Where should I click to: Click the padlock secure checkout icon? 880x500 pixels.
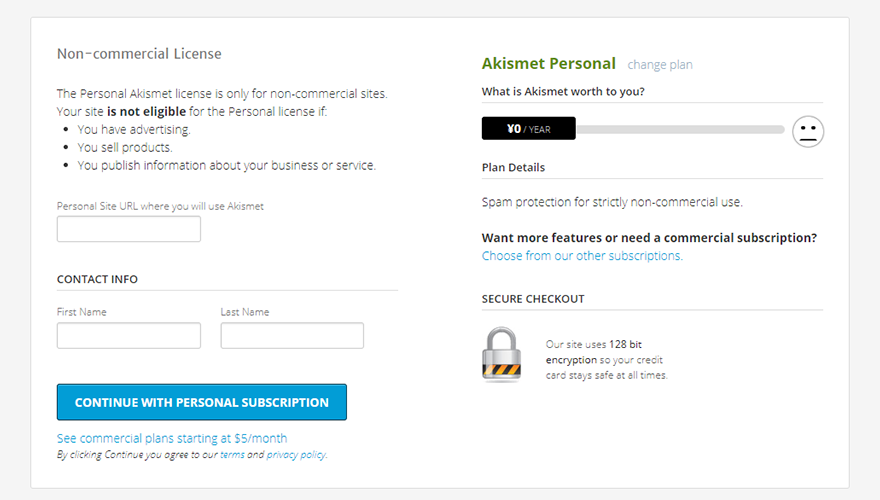tap(502, 355)
